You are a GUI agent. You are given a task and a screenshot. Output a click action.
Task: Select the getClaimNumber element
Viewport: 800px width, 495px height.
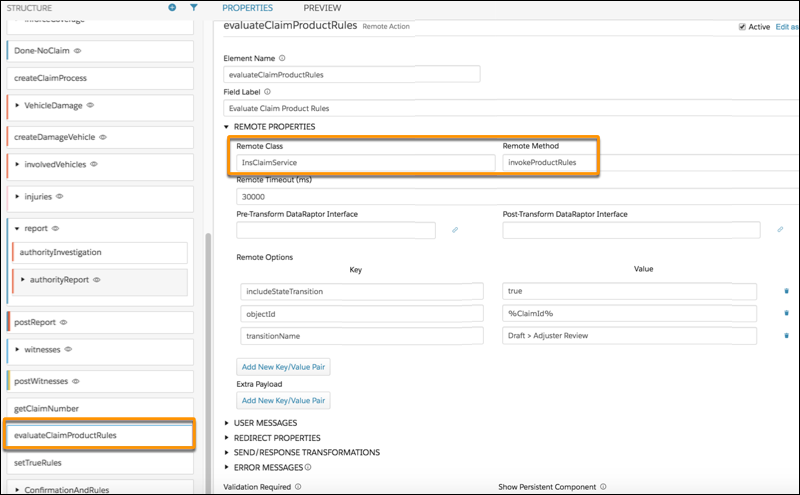101,408
